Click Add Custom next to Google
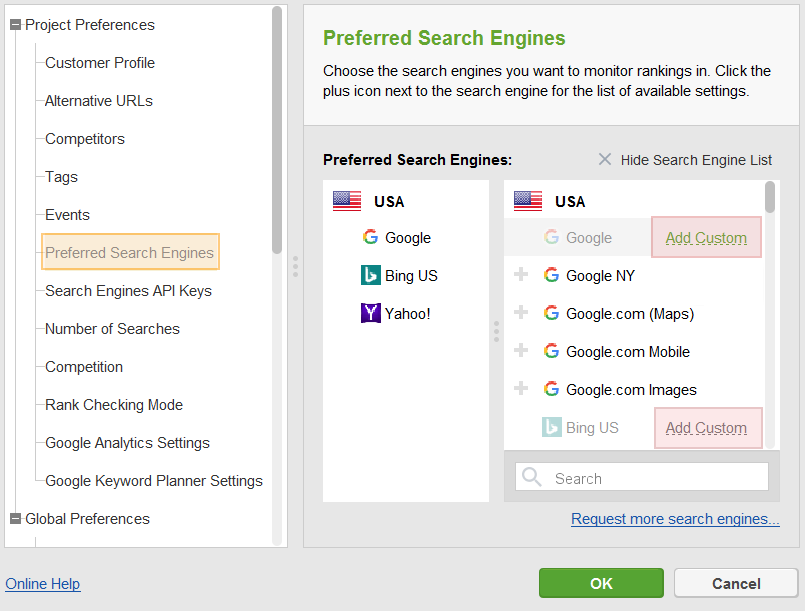Image resolution: width=805 pixels, height=611 pixels. (706, 238)
